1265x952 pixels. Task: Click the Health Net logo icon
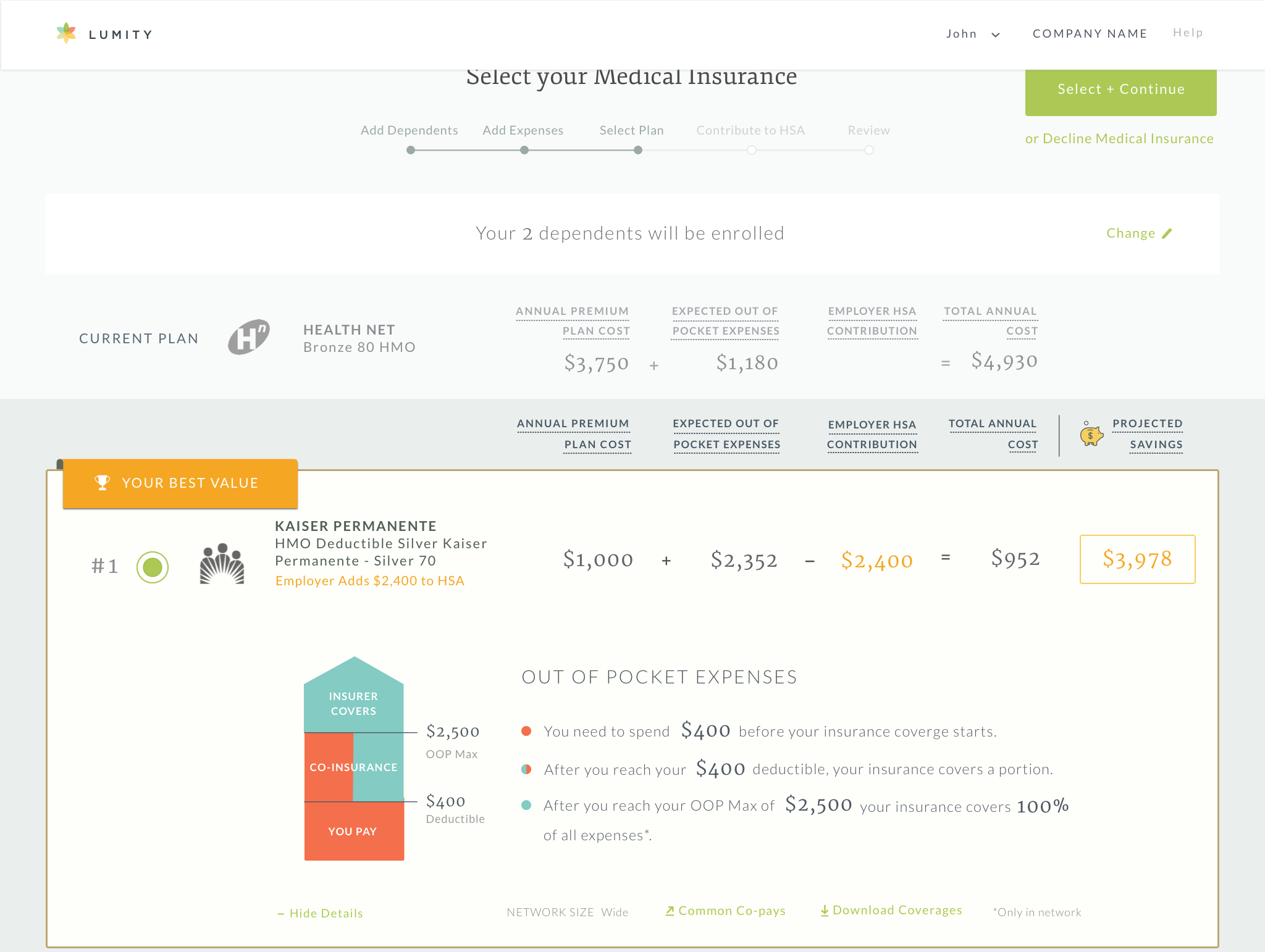[x=249, y=337]
